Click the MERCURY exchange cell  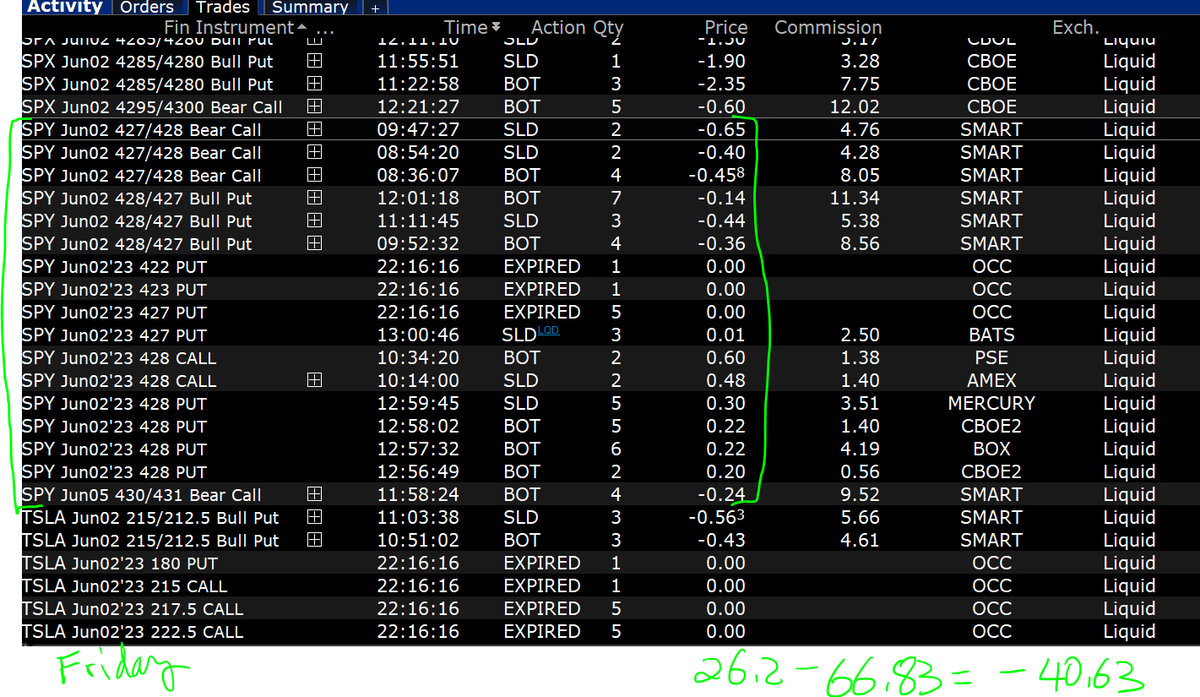coord(991,404)
